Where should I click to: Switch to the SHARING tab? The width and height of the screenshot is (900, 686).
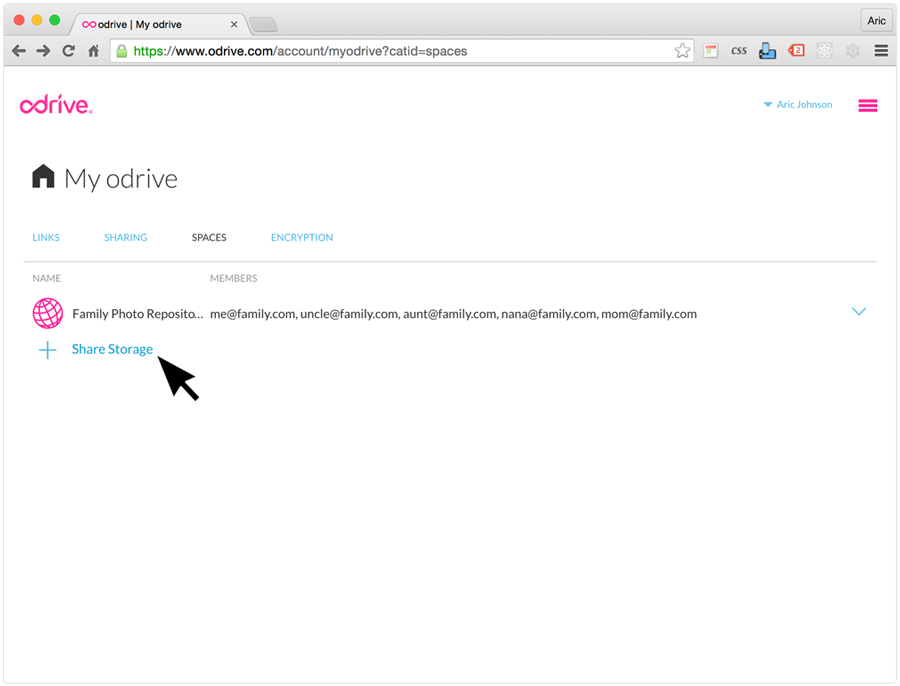pos(126,238)
